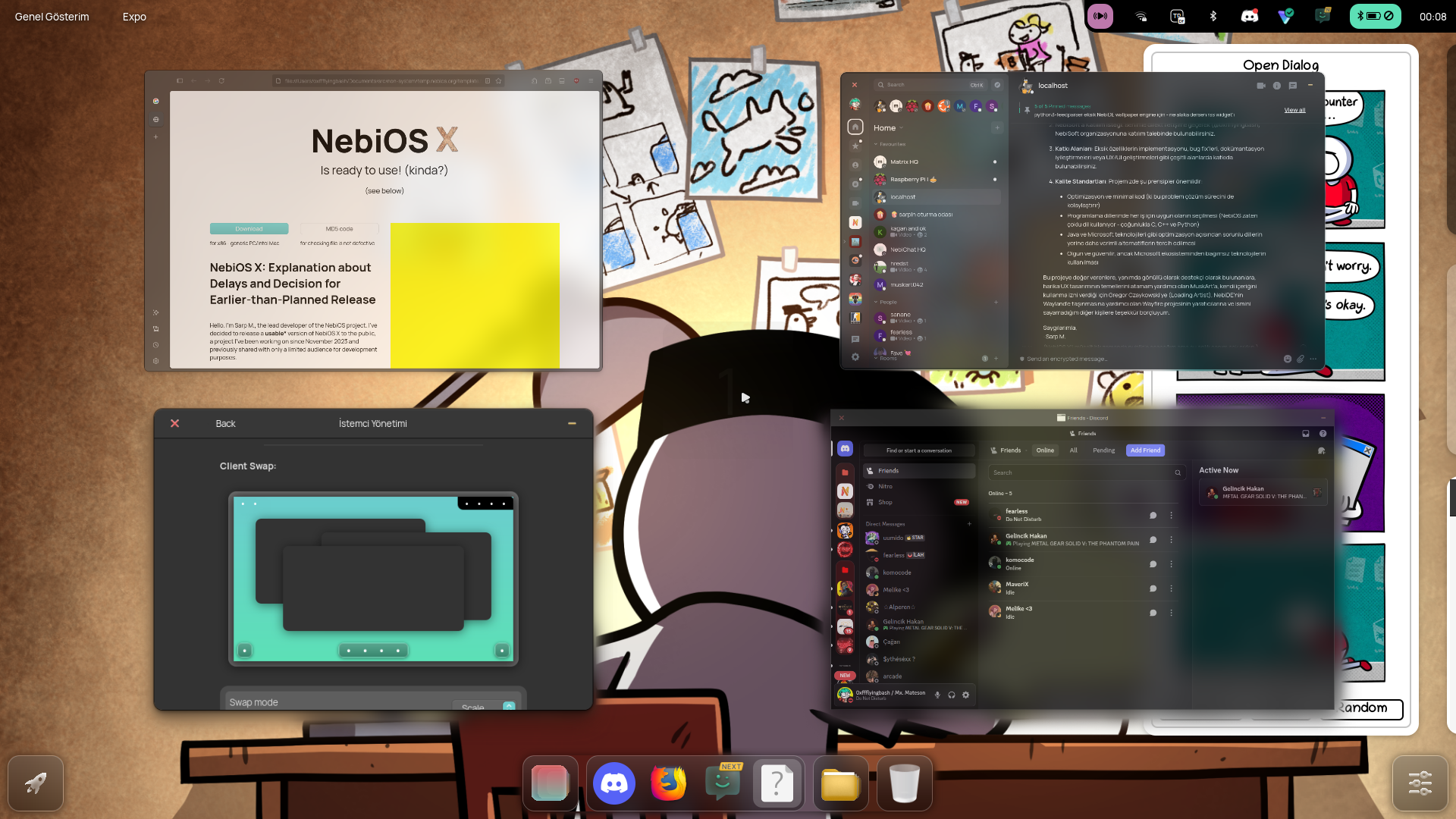Screen dimensions: 1456x819
Task: Click the Add Friend button
Action: (1145, 450)
